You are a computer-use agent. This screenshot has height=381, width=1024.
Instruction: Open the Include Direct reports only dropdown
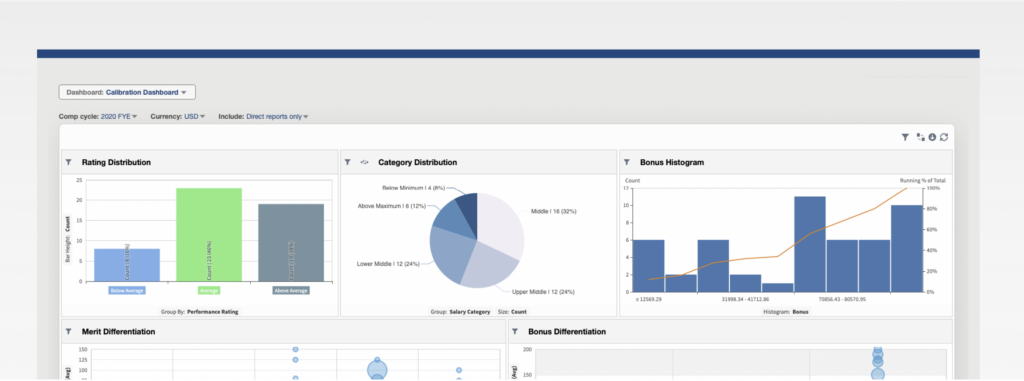click(277, 116)
